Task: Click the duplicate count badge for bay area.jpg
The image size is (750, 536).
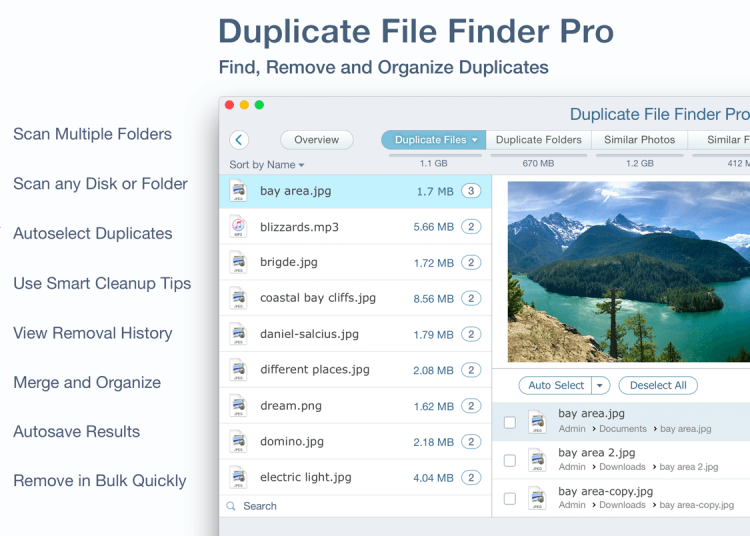Action: (x=471, y=191)
